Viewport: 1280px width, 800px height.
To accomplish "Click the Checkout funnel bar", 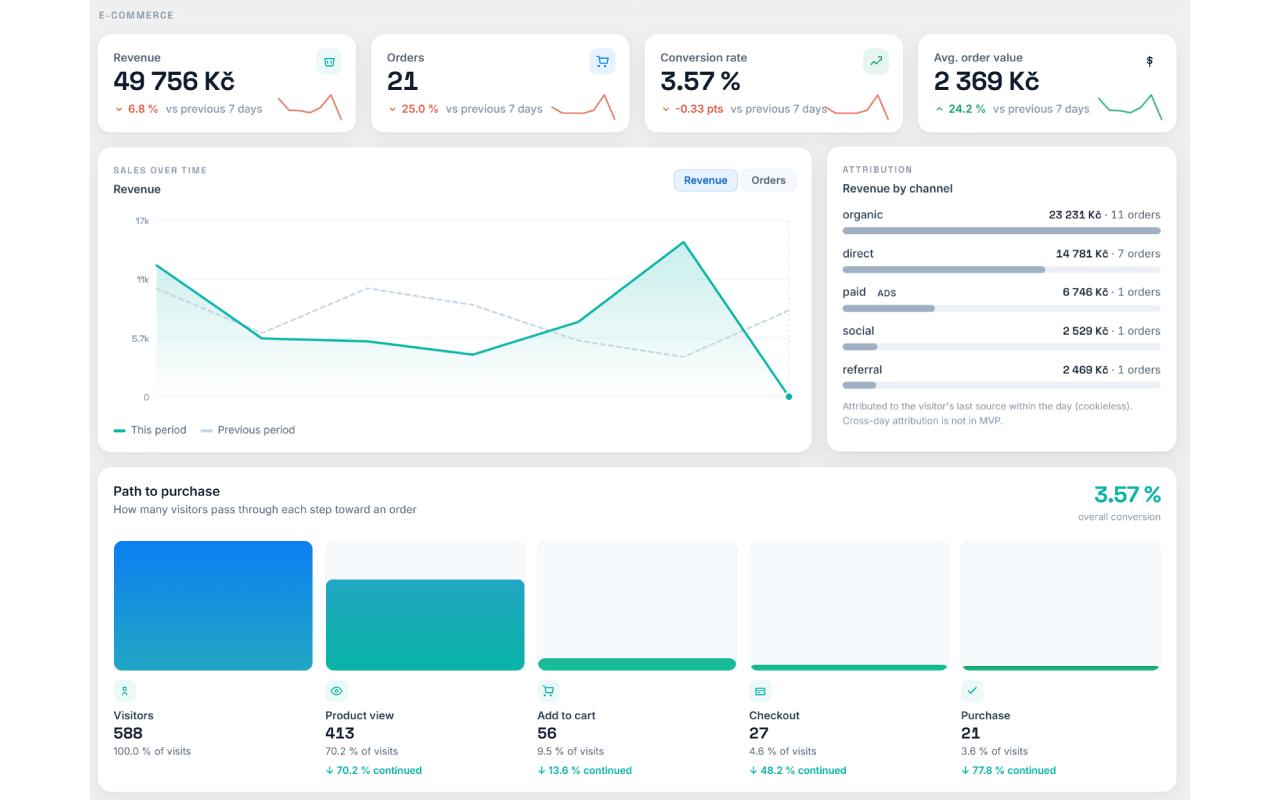I will (x=849, y=668).
